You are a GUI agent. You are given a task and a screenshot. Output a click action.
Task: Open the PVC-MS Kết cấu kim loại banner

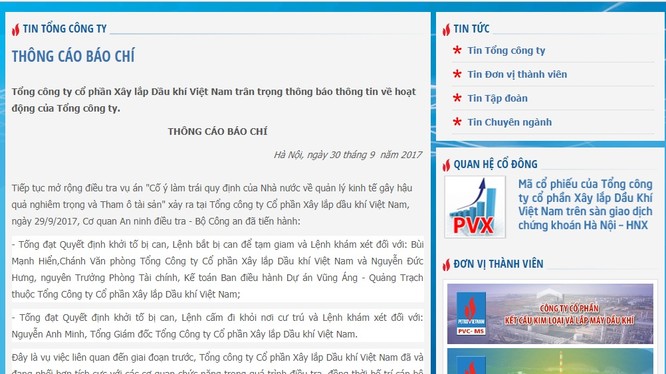[550, 314]
